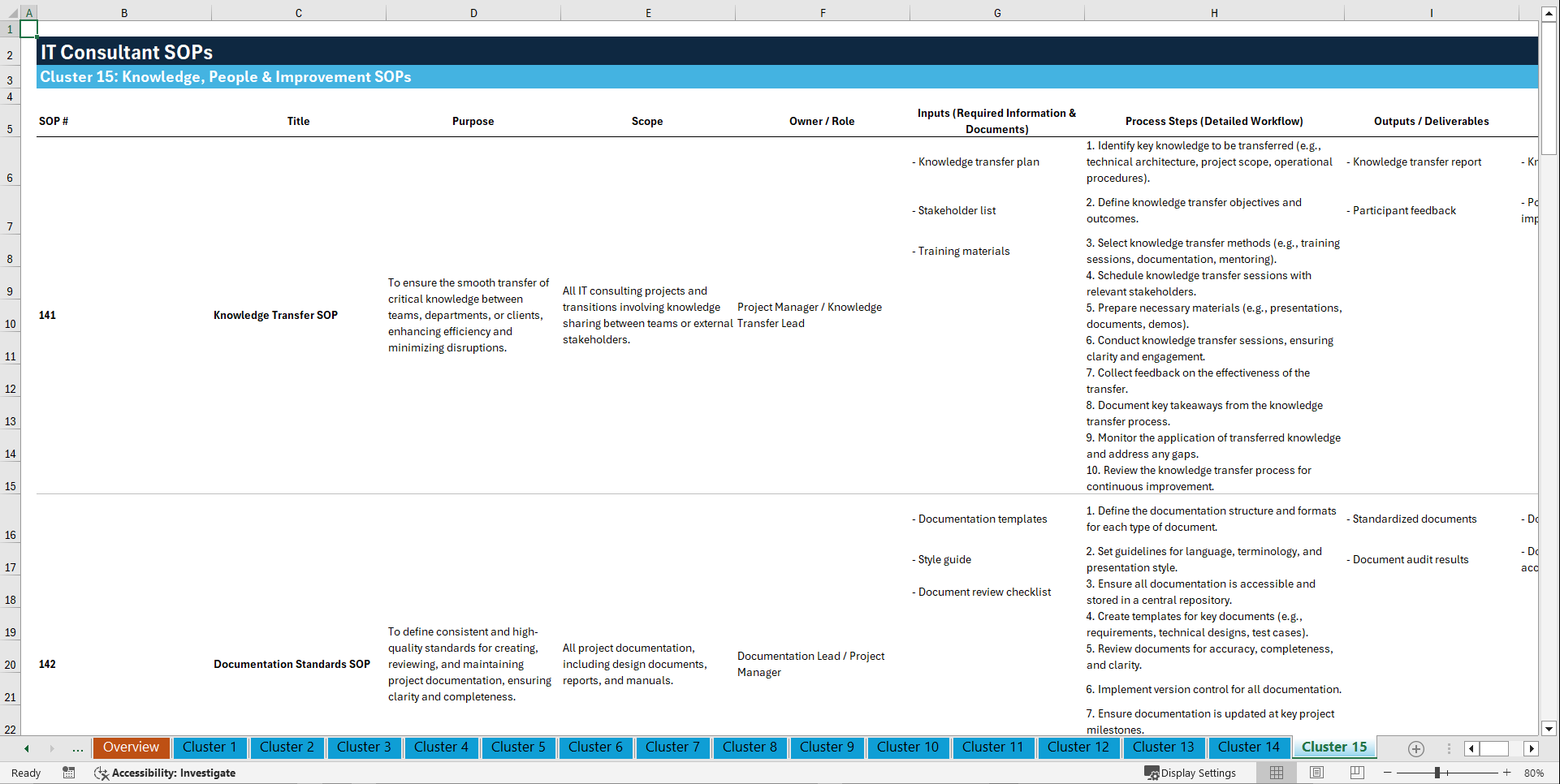
Task: Click the vertical sheet options dots near tabs
Action: coord(1448,748)
